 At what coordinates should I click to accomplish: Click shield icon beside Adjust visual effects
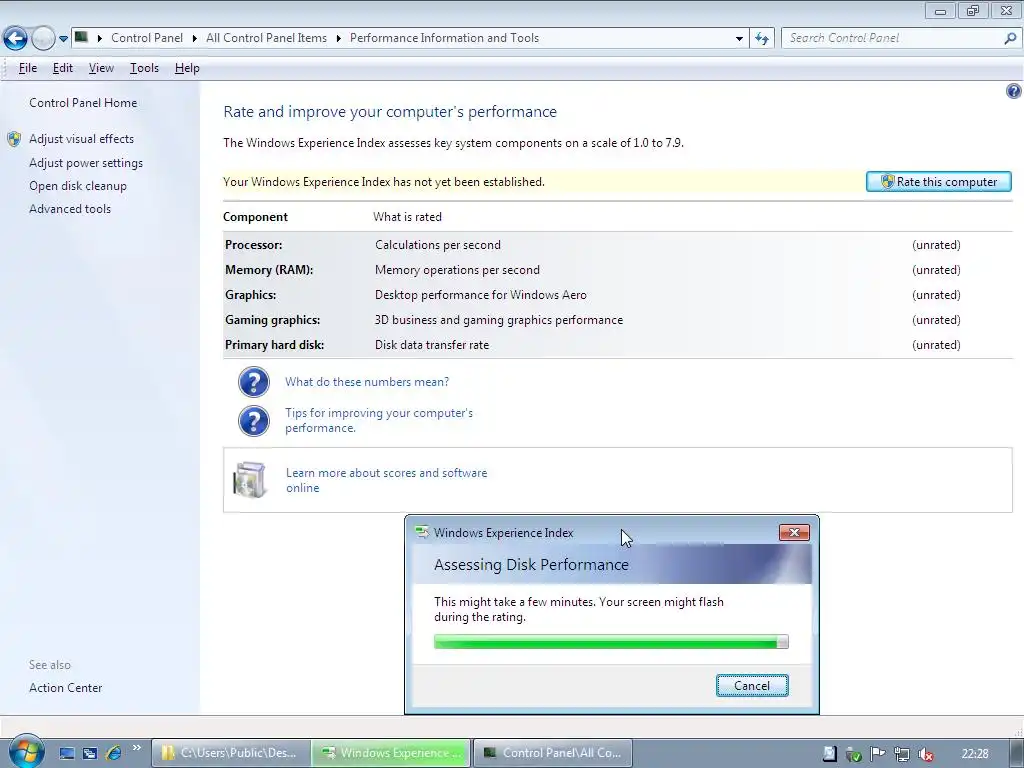click(14, 138)
